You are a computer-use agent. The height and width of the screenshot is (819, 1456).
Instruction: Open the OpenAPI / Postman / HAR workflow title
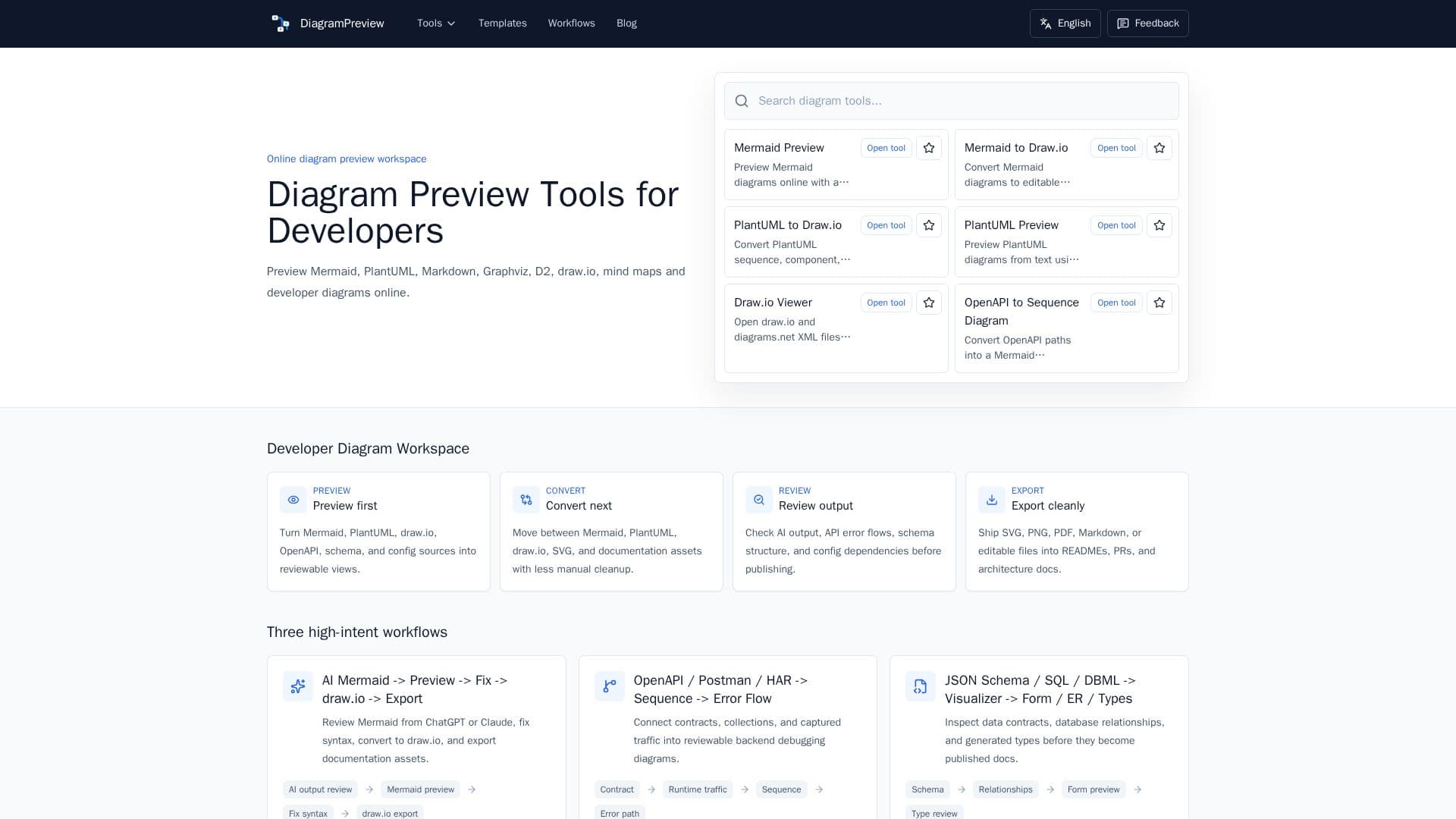tap(720, 689)
